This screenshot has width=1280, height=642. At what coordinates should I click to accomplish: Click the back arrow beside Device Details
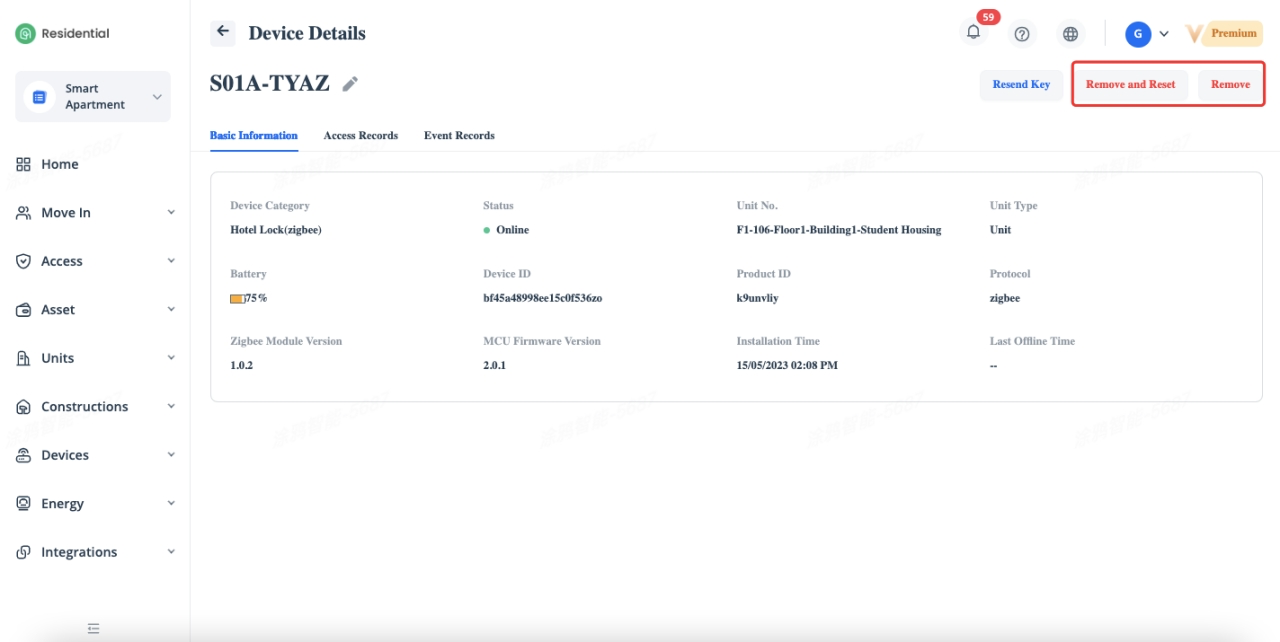(222, 32)
